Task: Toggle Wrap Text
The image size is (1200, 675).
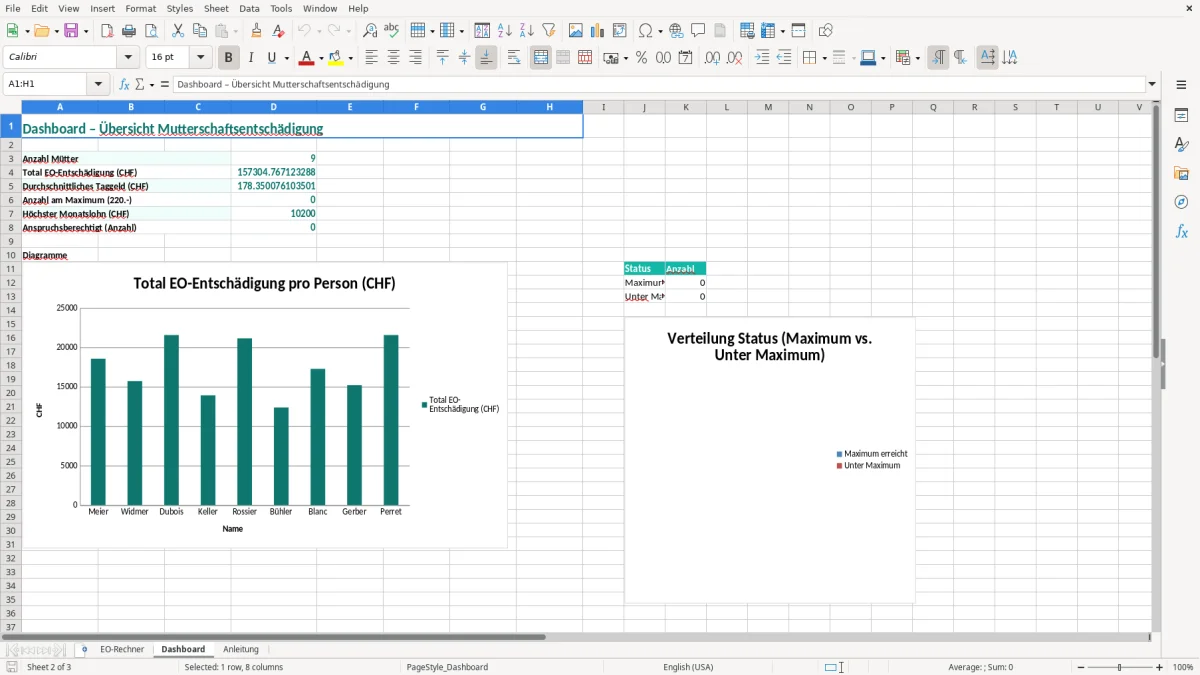Action: [514, 58]
